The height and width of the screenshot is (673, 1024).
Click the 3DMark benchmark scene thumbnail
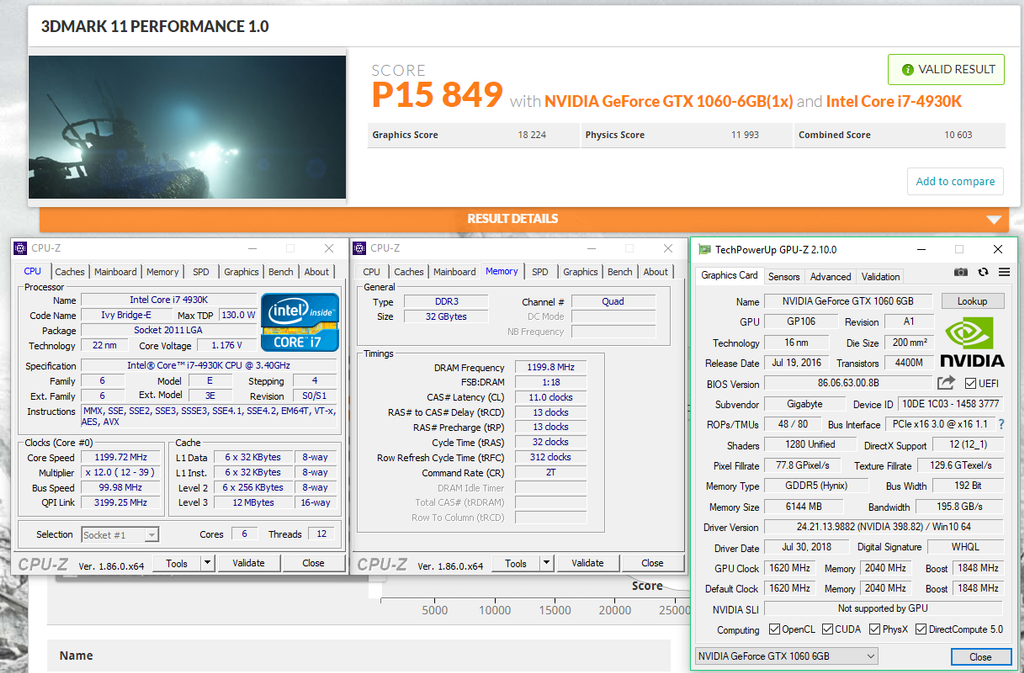point(189,127)
